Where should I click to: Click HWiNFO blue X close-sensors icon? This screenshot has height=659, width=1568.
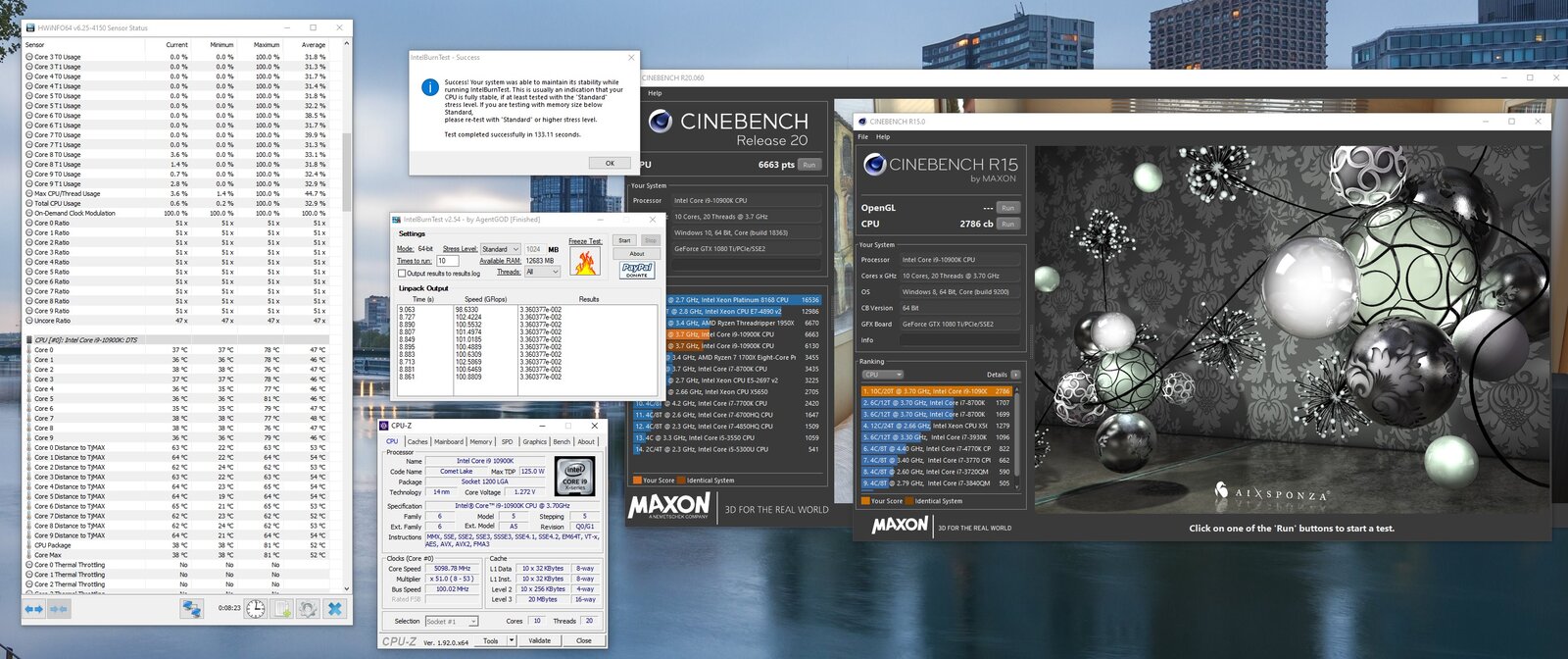click(x=335, y=609)
